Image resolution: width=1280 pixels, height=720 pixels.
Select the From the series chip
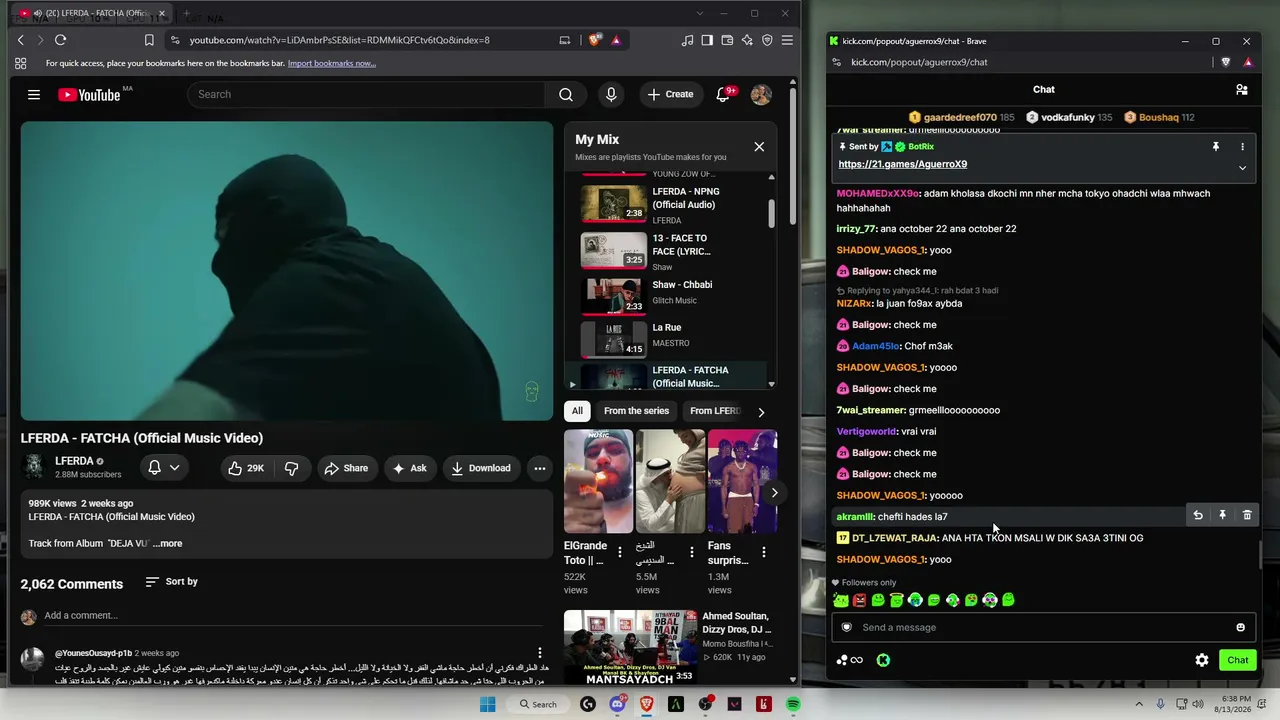(x=636, y=411)
